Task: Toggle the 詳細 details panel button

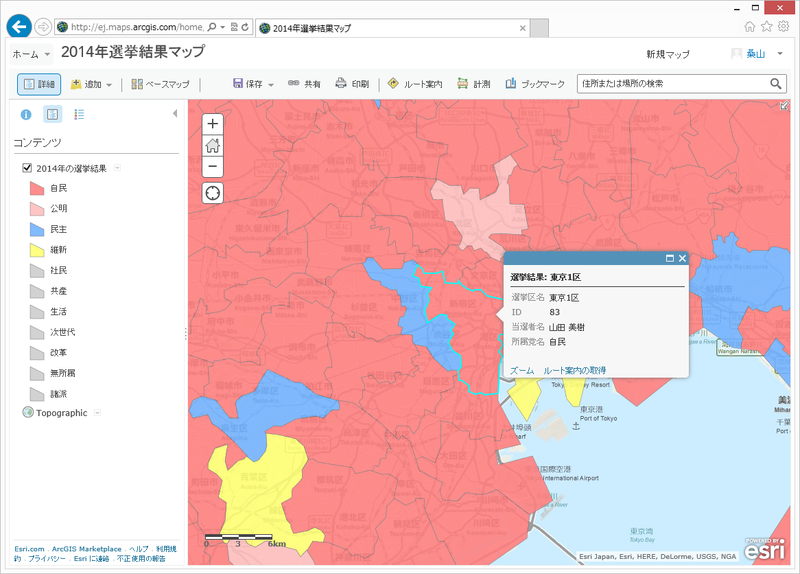Action: (39, 85)
